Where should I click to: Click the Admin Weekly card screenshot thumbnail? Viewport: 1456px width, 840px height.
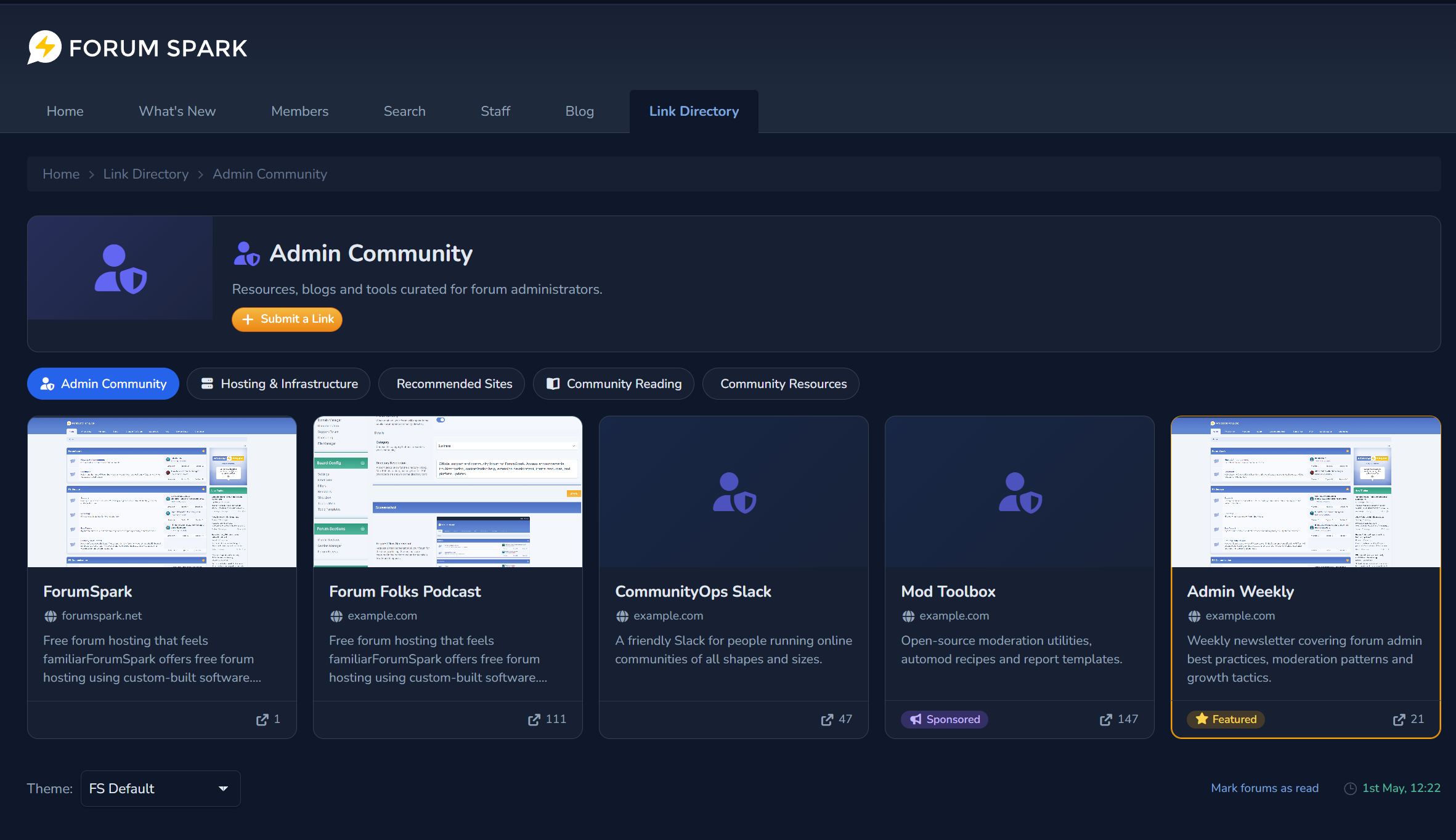(1306, 491)
